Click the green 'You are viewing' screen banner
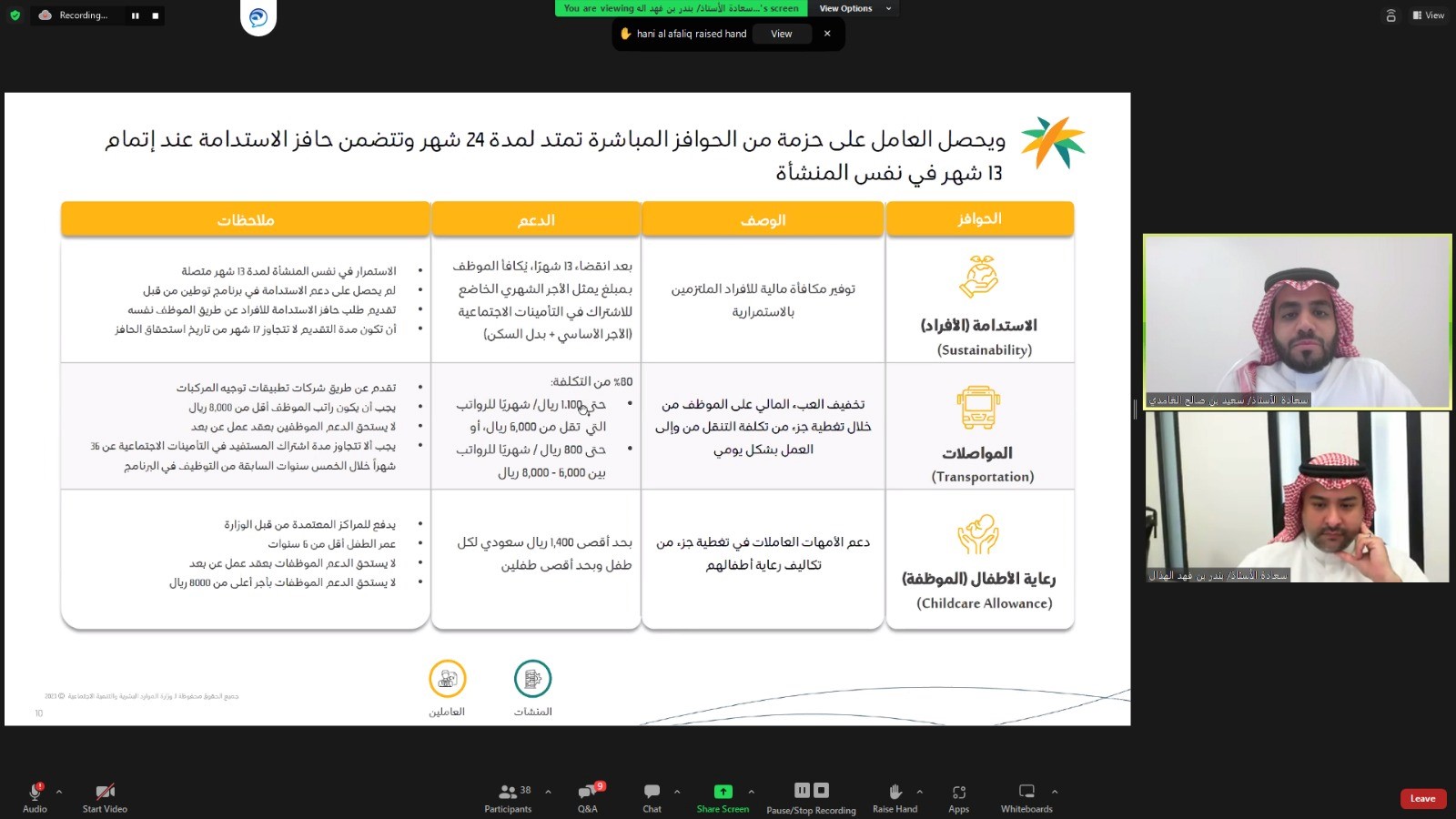 (682, 8)
